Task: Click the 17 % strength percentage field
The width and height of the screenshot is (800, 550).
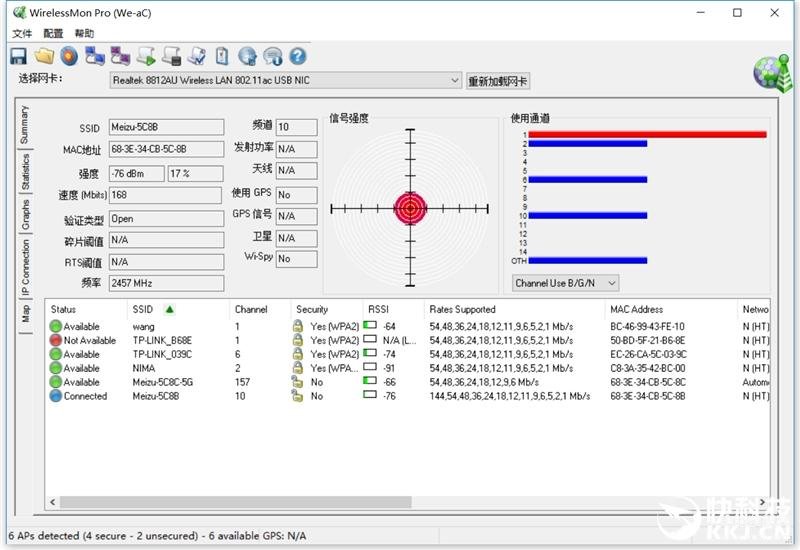Action: point(195,173)
